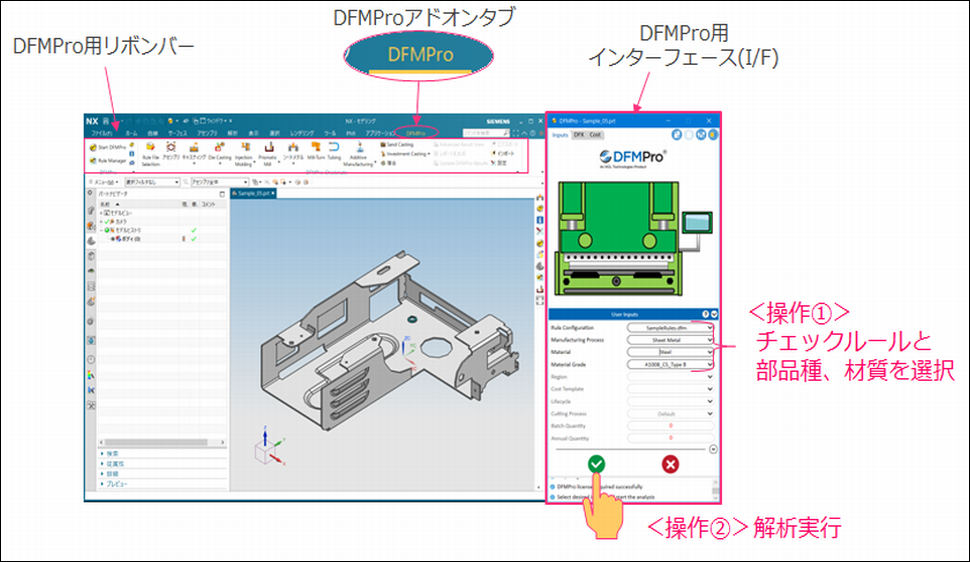Choose the Prismatic Mill icon
The width and height of the screenshot is (970, 562).
coord(267,154)
